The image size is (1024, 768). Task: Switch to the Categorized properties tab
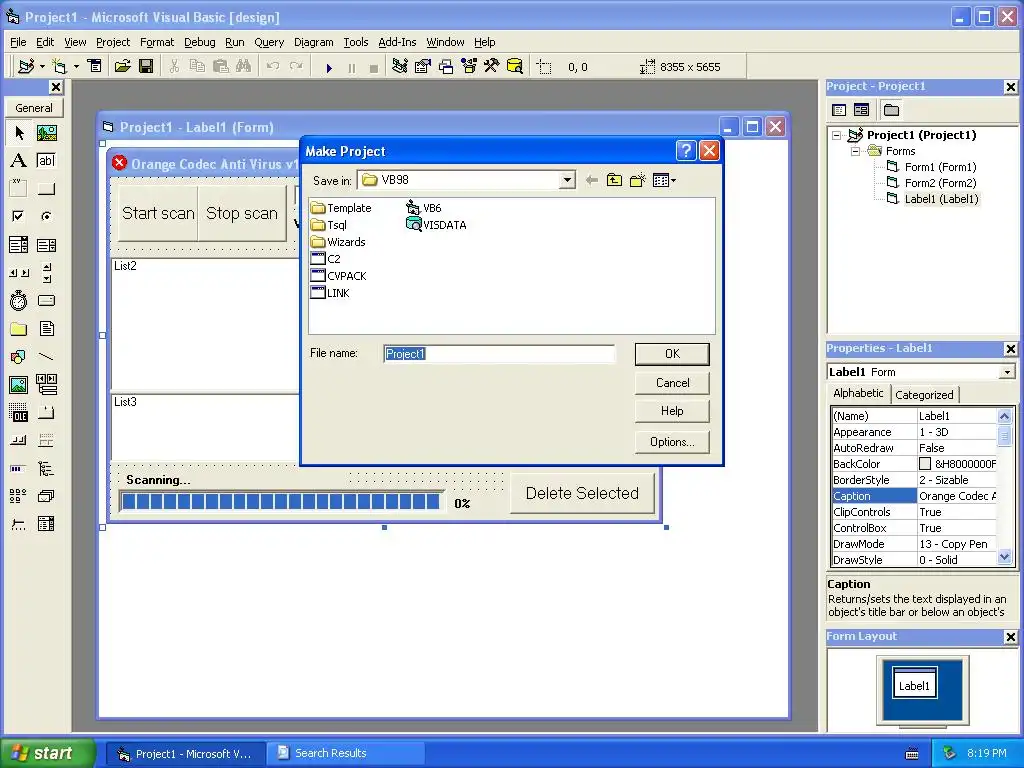point(924,394)
